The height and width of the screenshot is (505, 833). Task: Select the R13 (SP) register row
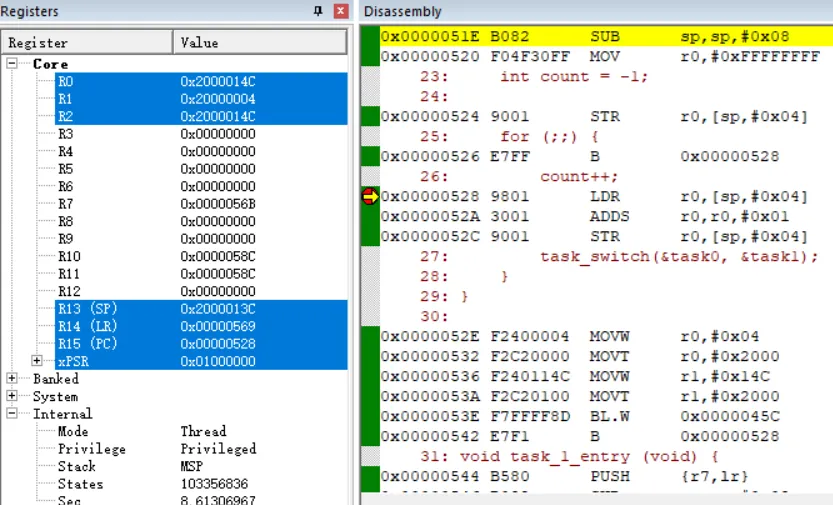click(x=88, y=309)
